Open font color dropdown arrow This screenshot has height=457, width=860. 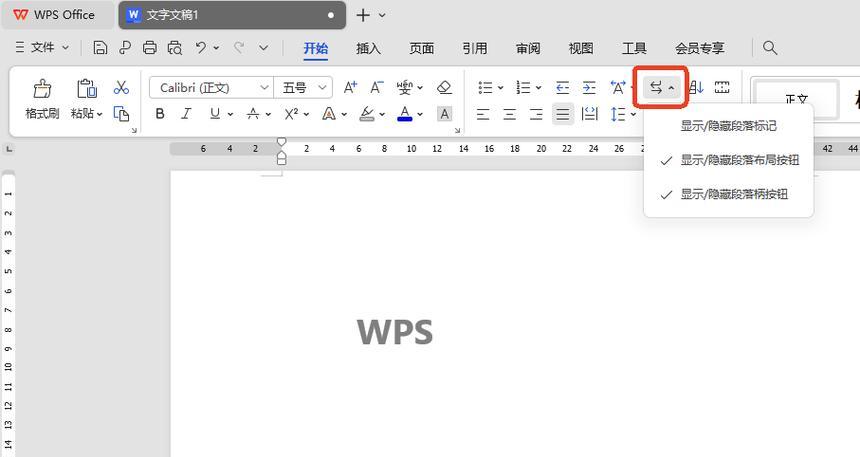420,114
